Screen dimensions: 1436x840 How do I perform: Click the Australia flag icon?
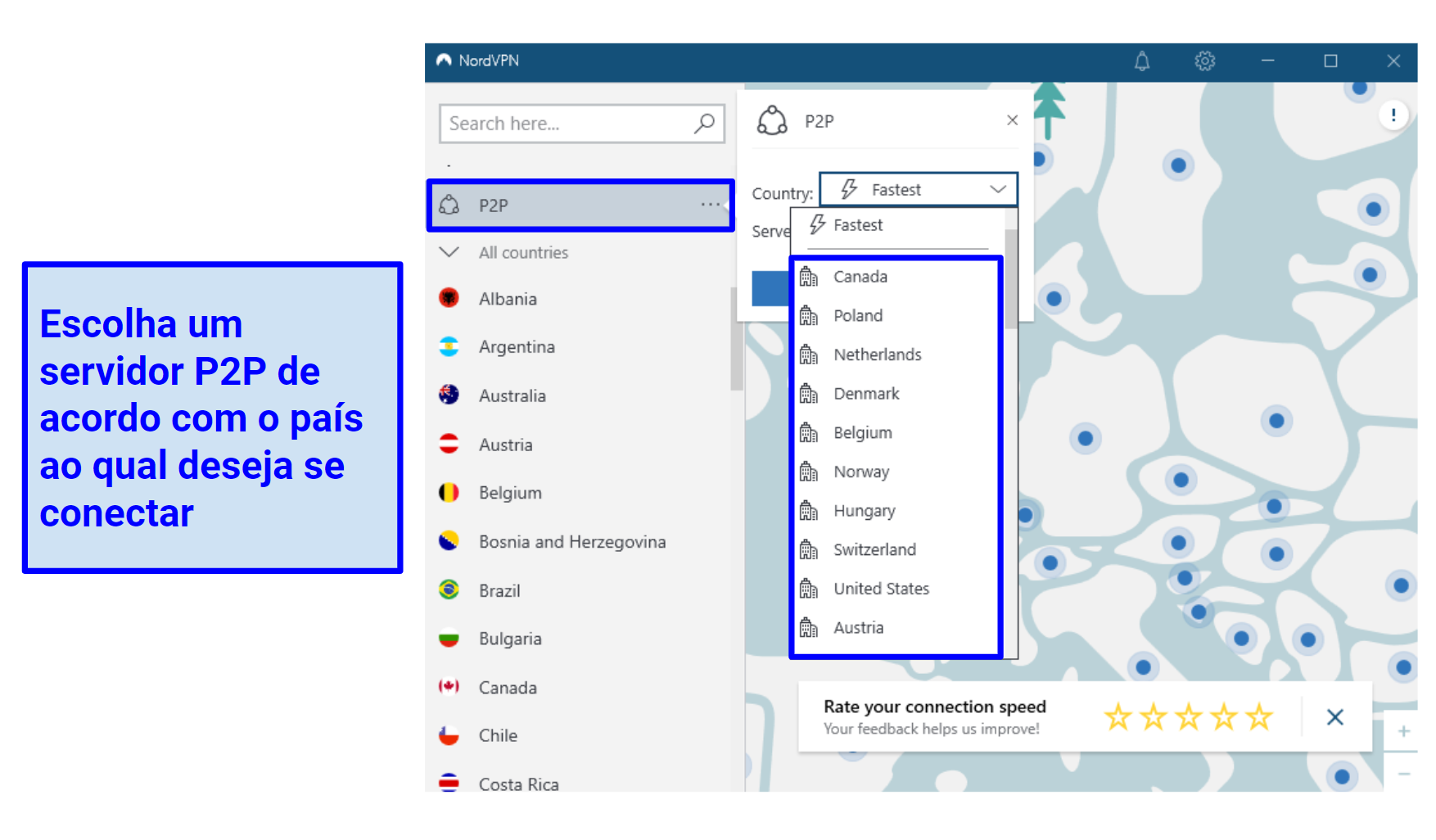tap(449, 395)
